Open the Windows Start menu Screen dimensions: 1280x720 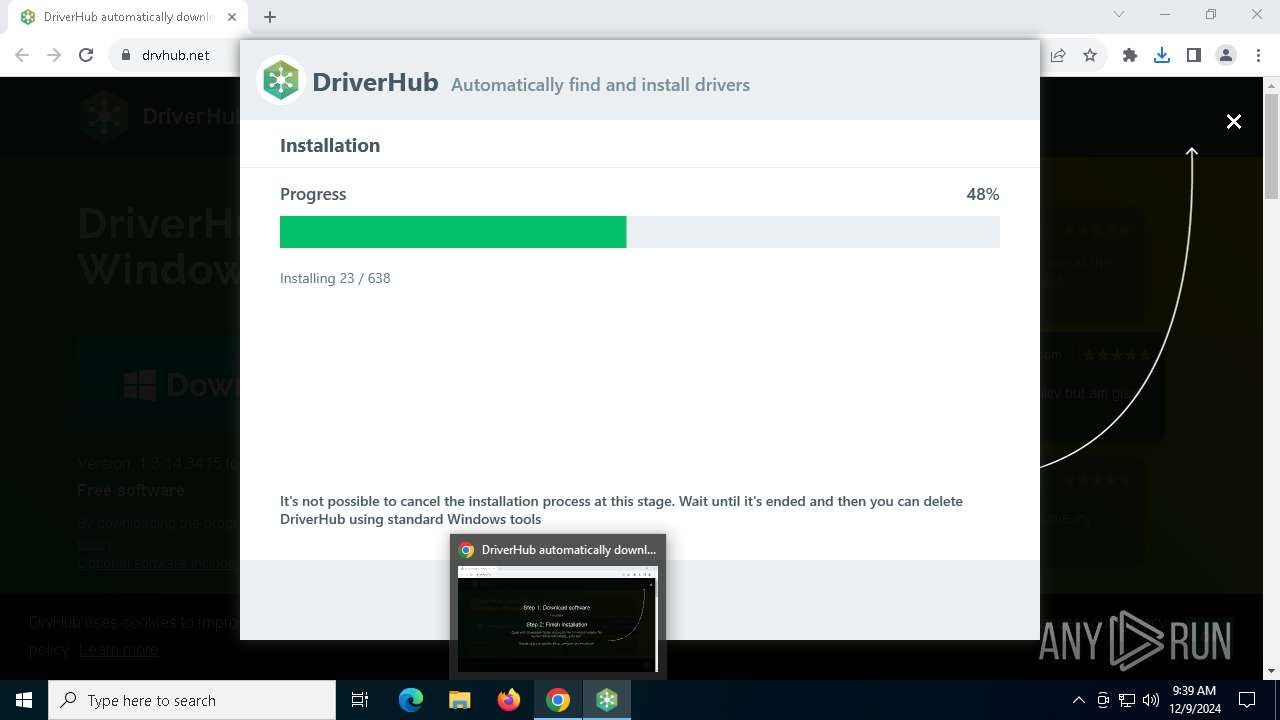click(24, 700)
